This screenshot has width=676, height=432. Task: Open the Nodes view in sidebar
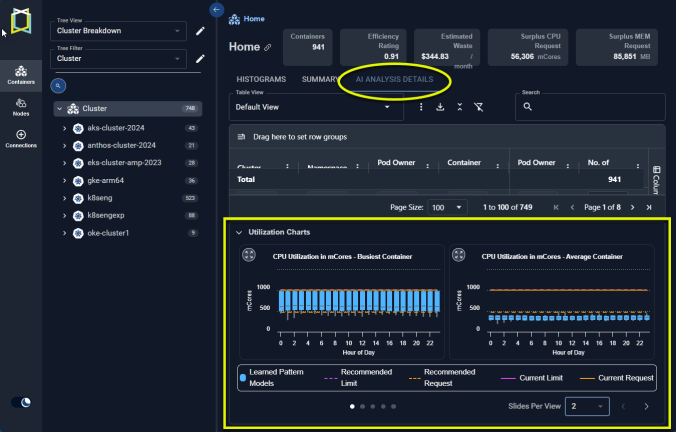click(21, 108)
